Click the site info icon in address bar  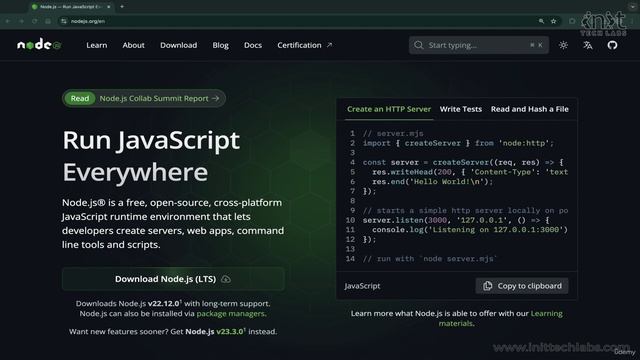64,21
